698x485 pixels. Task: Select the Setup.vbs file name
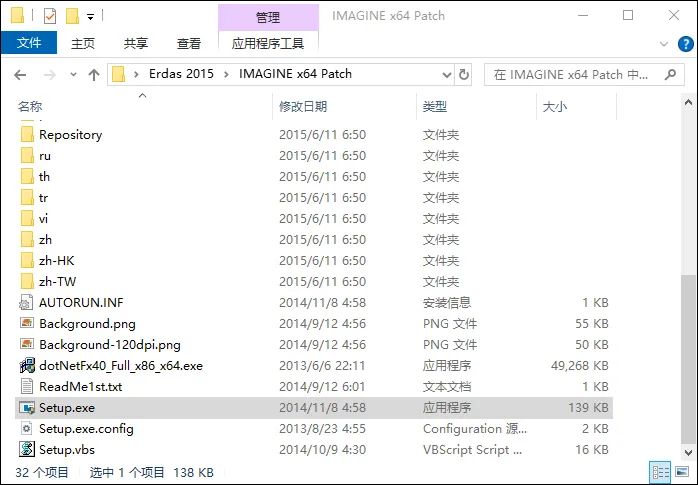(67, 450)
